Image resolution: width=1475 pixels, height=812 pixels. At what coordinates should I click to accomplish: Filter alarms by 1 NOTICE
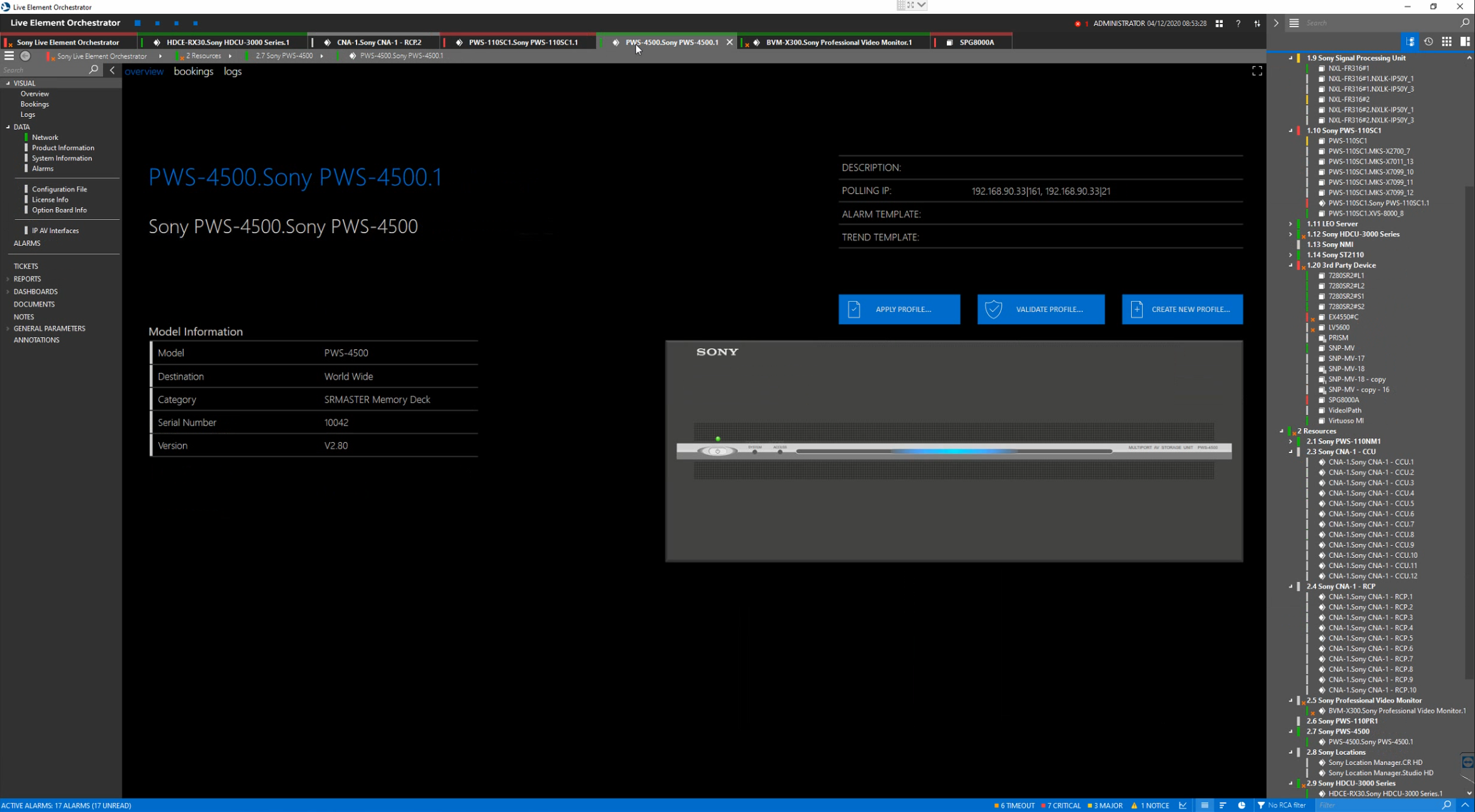tap(1150, 805)
